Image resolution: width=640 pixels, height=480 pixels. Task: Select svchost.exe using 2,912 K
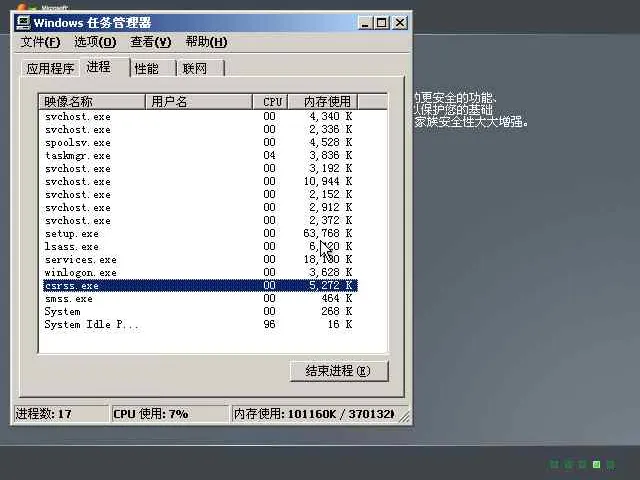point(200,207)
